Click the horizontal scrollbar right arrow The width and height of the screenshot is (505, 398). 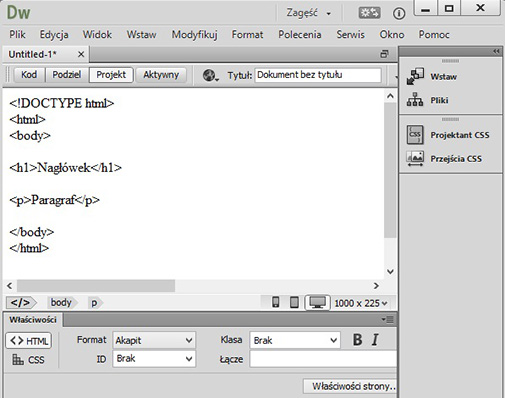click(x=376, y=286)
